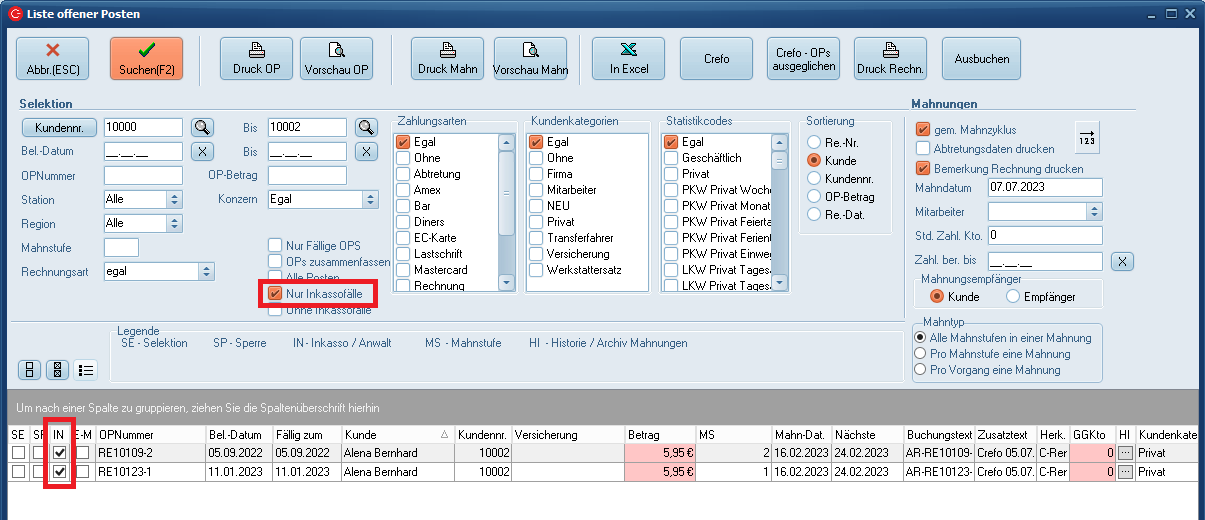Image resolution: width=1205 pixels, height=520 pixels.
Task: Tick Abtretungsdaten drucken checkbox
Action: point(923,148)
